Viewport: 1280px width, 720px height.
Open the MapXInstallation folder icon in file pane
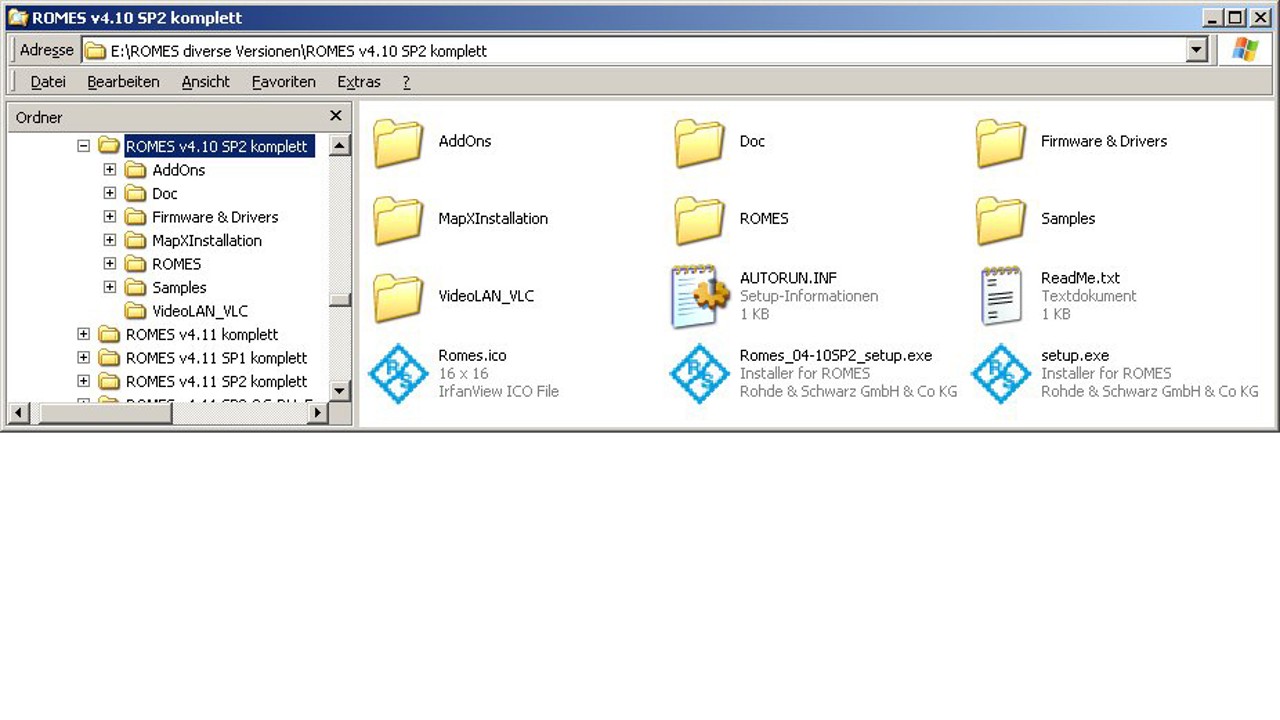coord(398,220)
